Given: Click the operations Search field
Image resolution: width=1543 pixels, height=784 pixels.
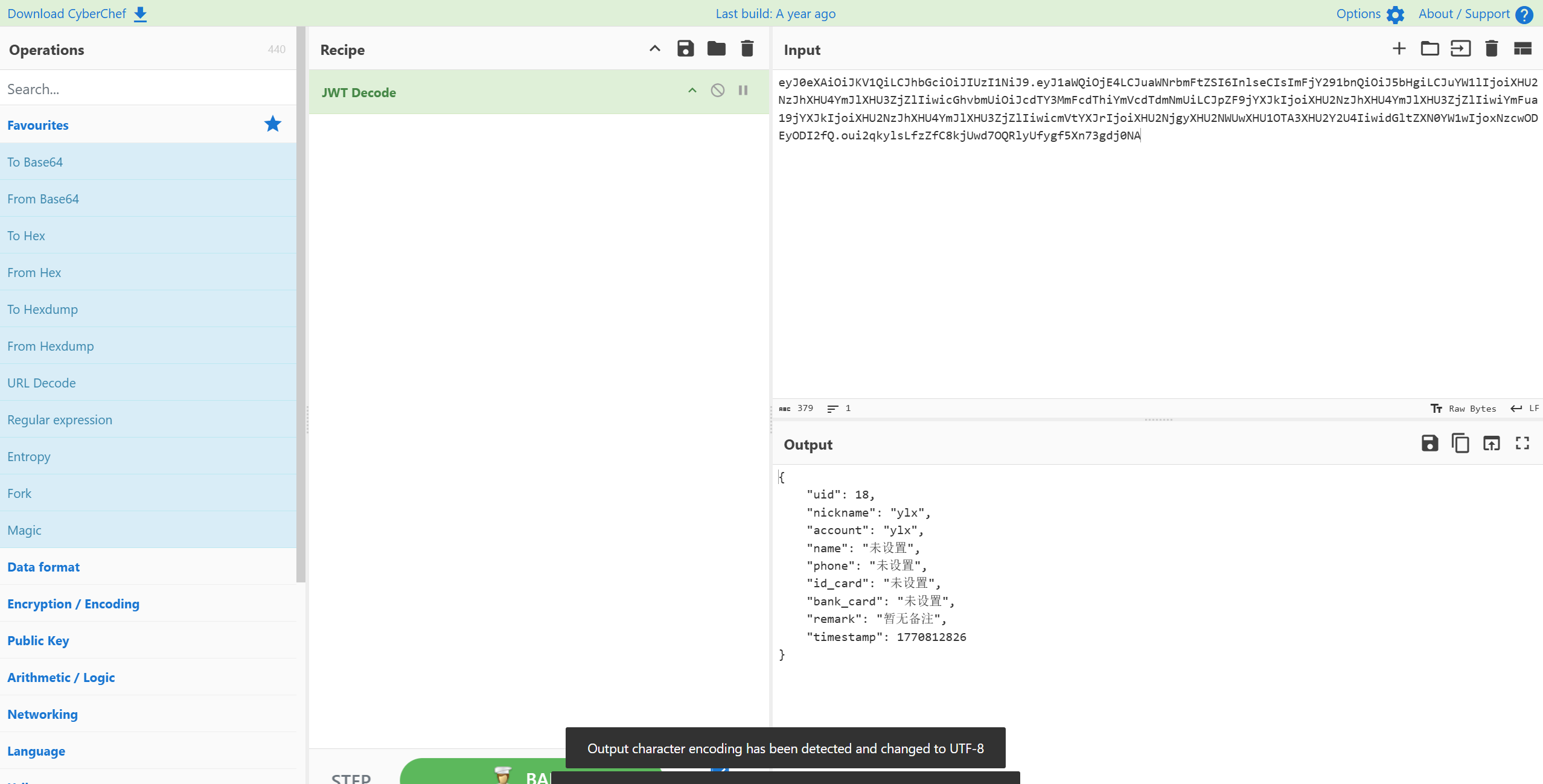Looking at the screenshot, I should click(x=148, y=89).
